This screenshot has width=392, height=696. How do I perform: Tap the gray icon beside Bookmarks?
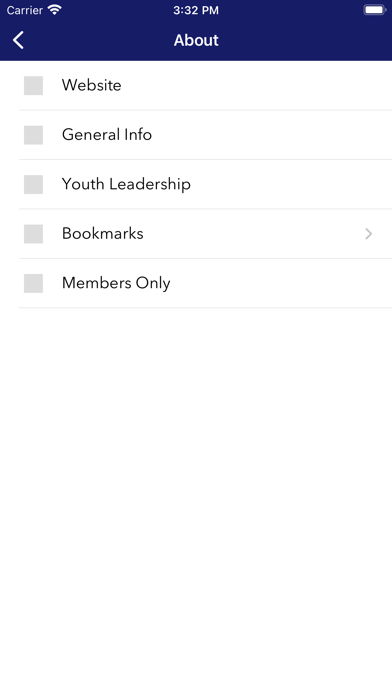click(x=33, y=234)
